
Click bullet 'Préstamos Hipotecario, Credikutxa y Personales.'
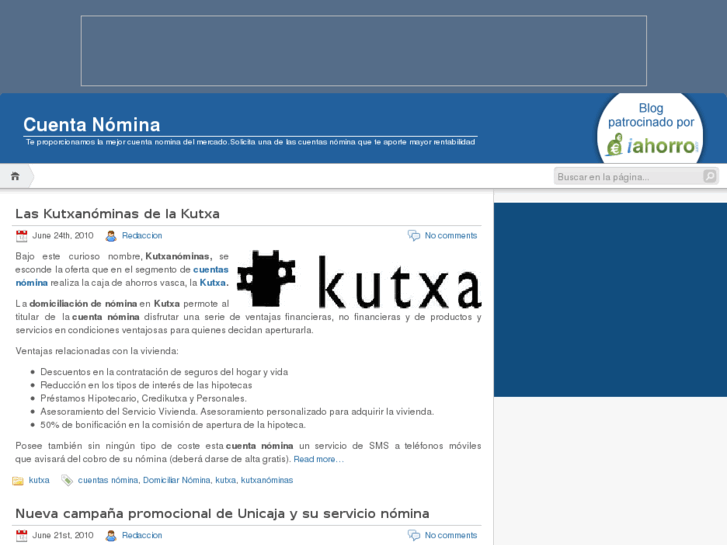[143, 398]
